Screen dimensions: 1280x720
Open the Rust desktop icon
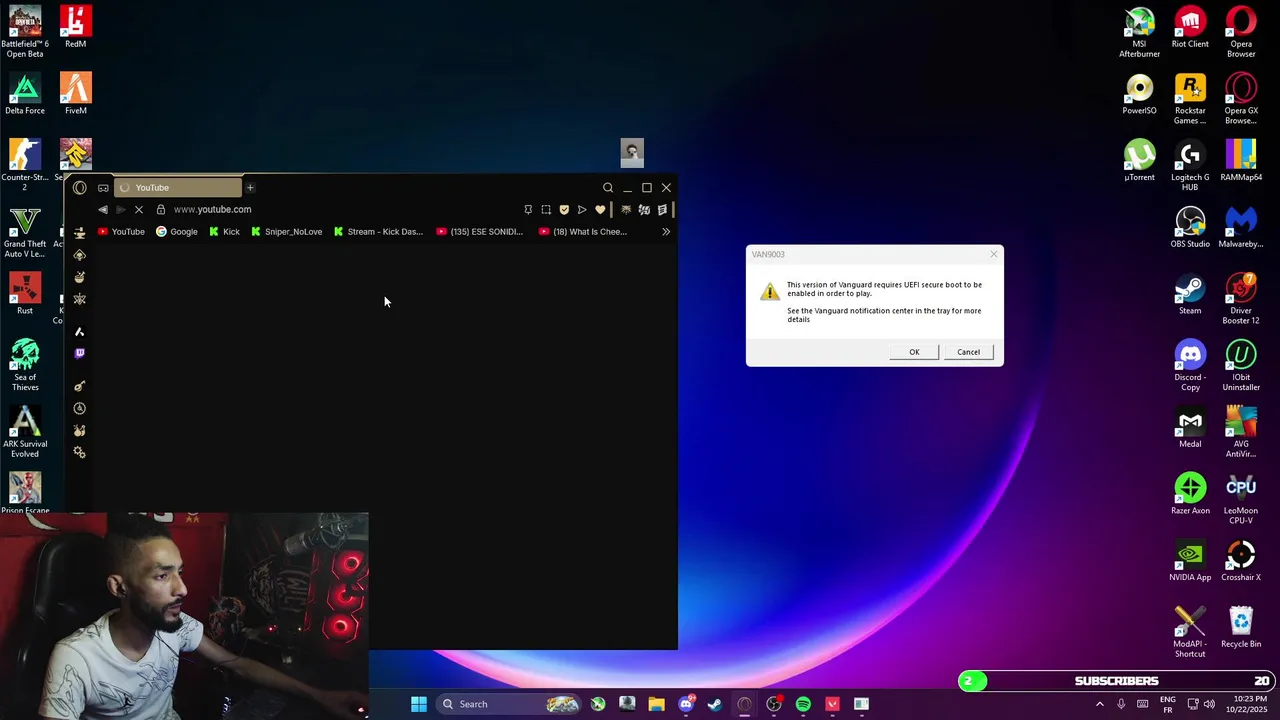point(25,294)
